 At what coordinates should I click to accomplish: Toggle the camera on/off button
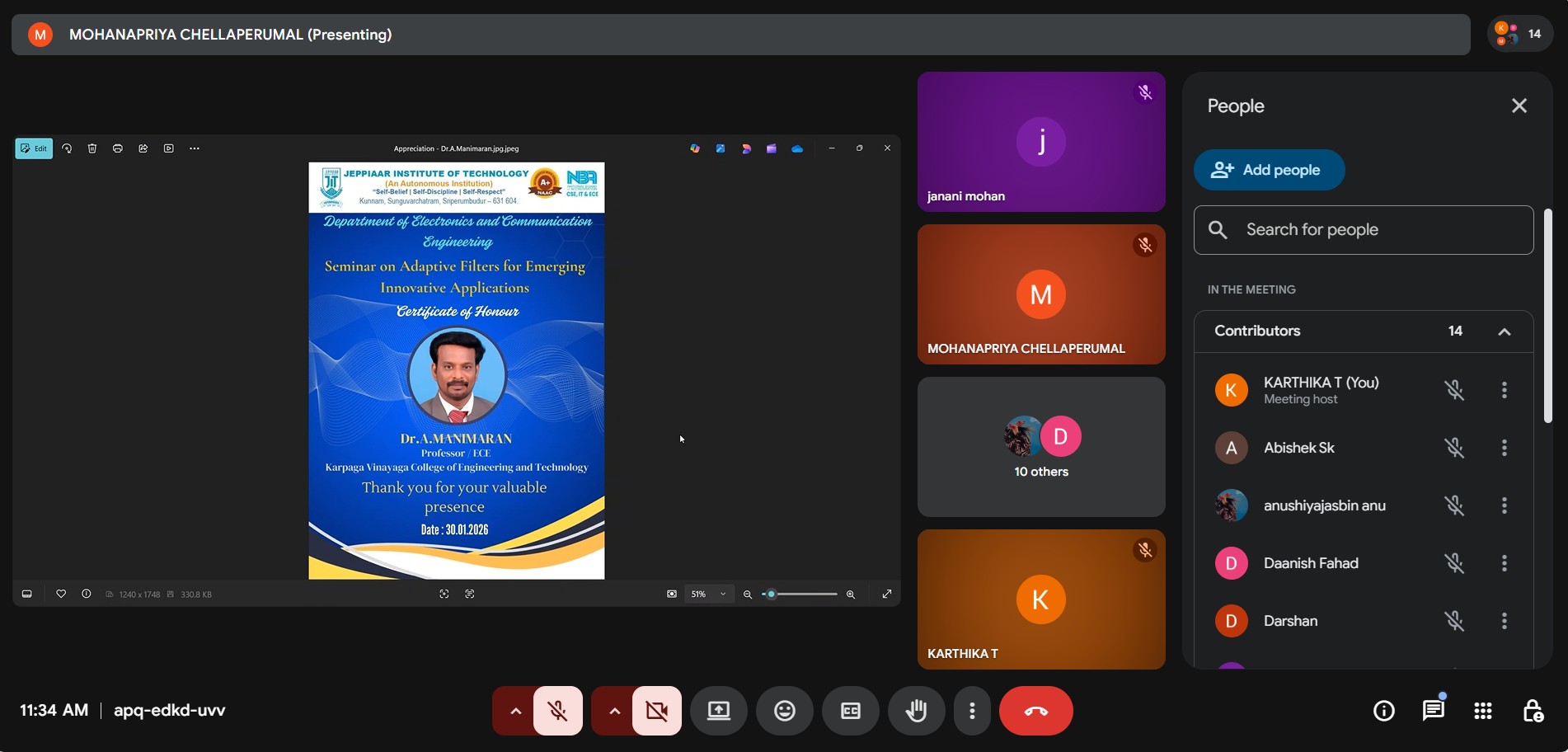[x=657, y=711]
